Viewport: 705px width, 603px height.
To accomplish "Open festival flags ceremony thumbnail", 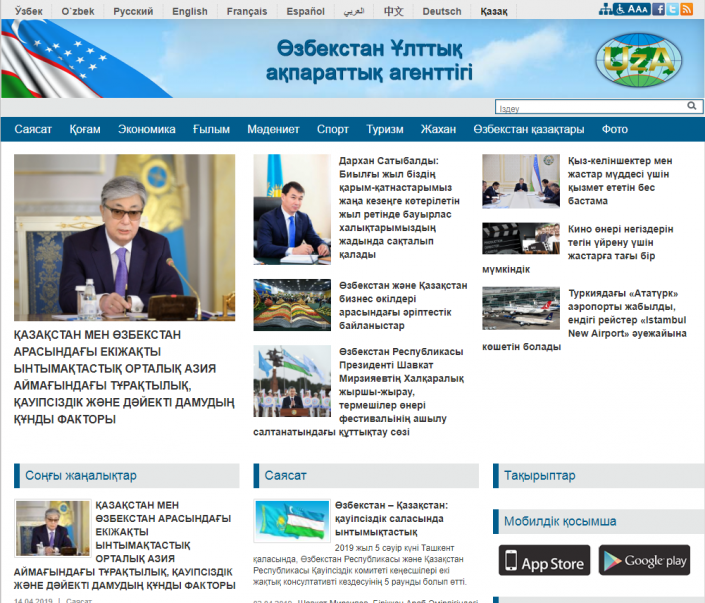I will [x=292, y=381].
